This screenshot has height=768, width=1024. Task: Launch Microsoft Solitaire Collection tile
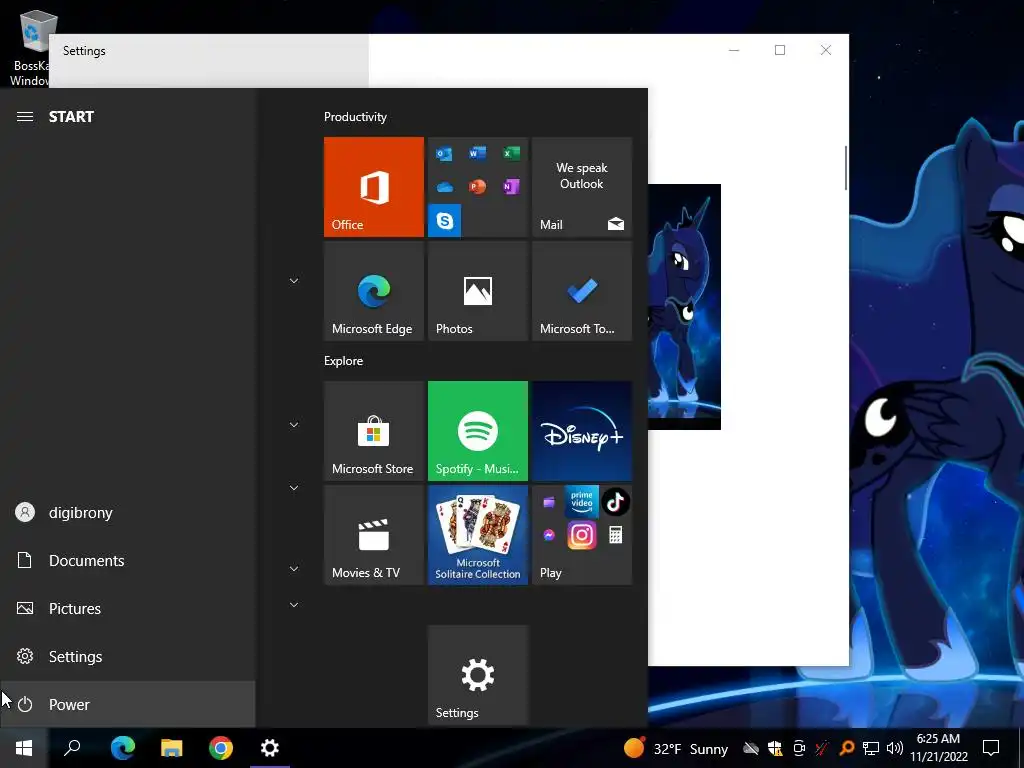click(x=477, y=535)
